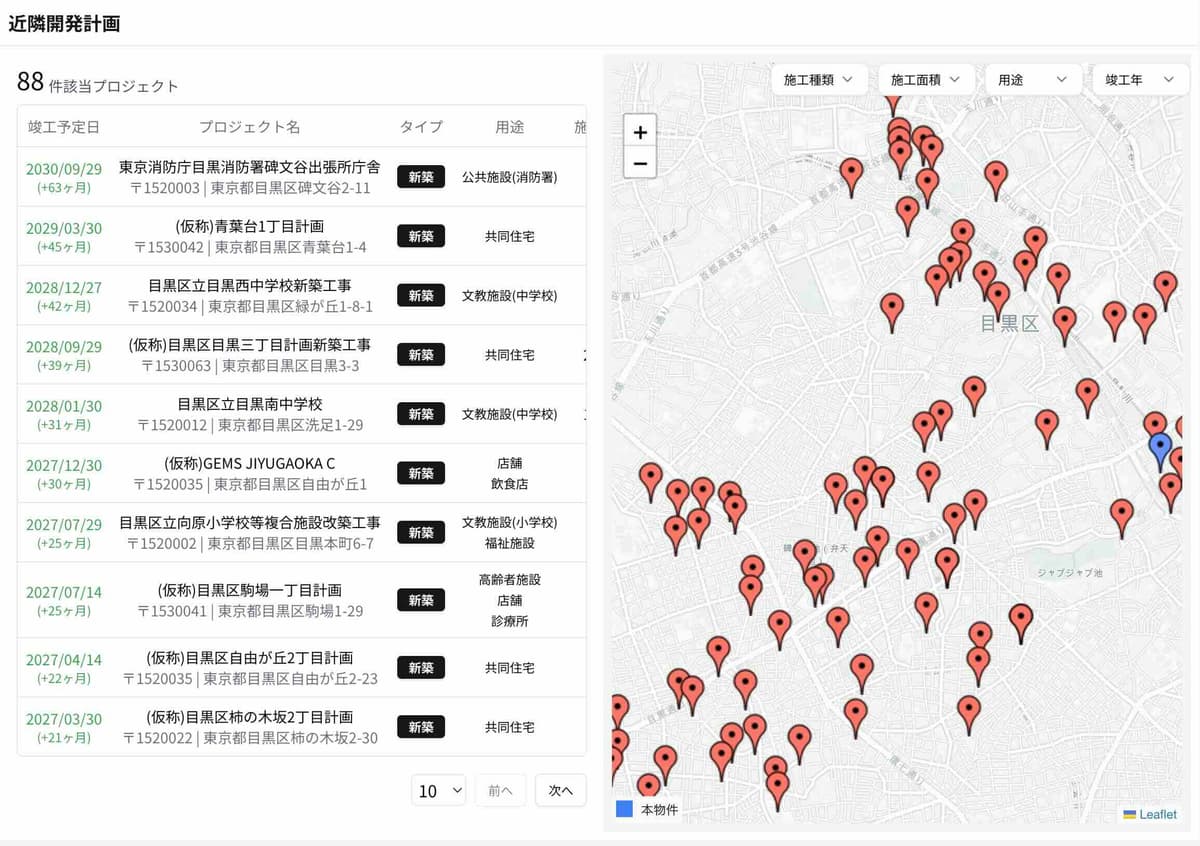Open the 施工種類 filter dropdown
1200x846 pixels.
[818, 80]
